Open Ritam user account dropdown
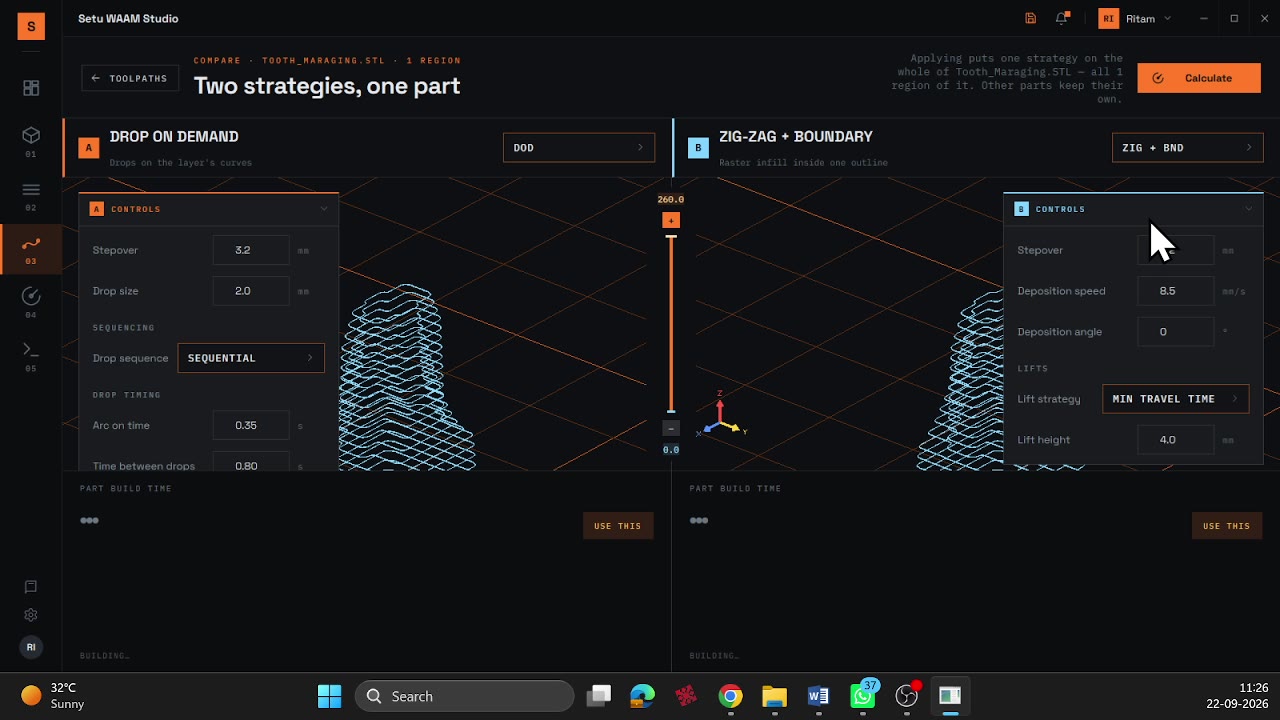This screenshot has width=1280, height=720. pos(1135,18)
